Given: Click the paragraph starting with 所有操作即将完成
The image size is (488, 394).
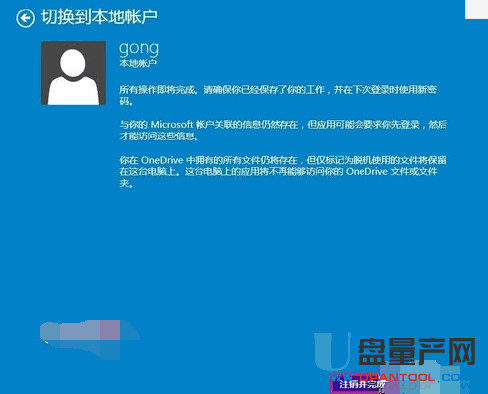Looking at the screenshot, I should coord(278,95).
